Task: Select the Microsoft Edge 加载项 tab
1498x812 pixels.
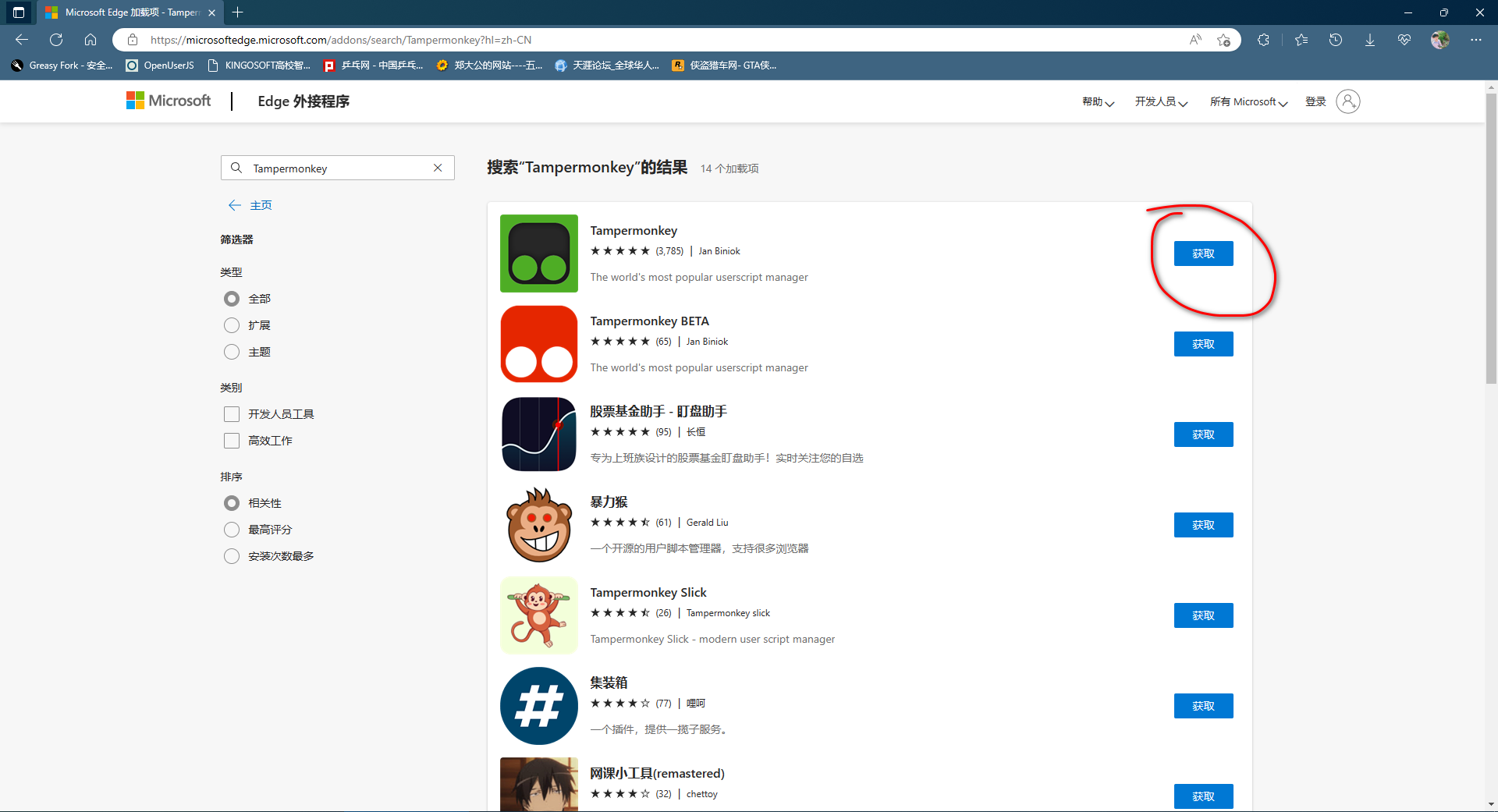Action: pos(130,12)
